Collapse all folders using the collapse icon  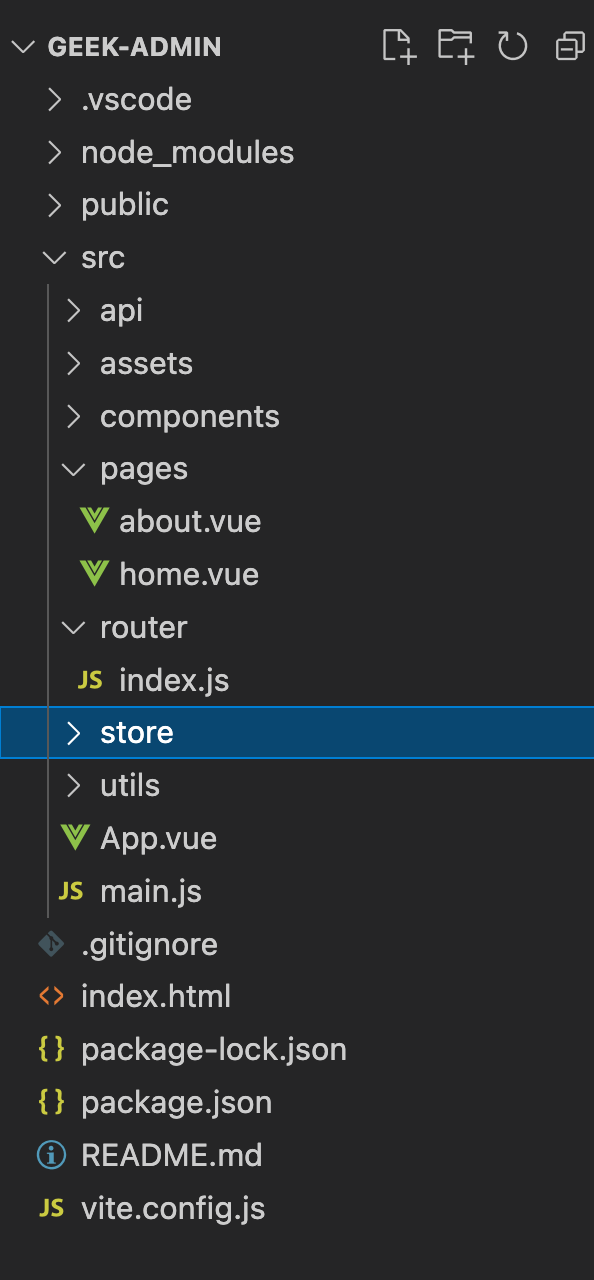[x=568, y=46]
